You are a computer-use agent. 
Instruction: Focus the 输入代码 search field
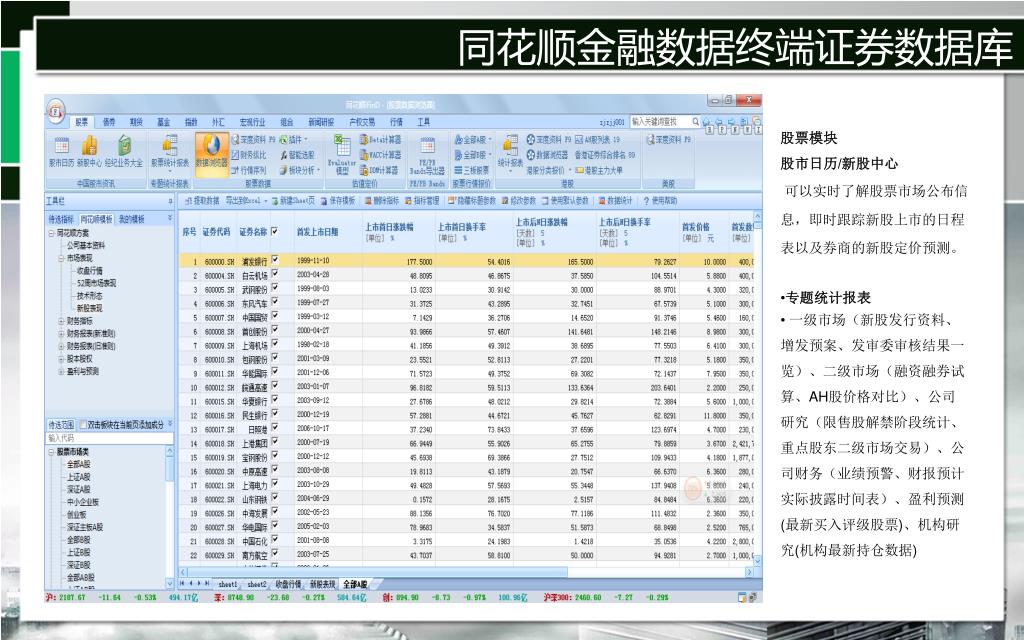point(110,438)
